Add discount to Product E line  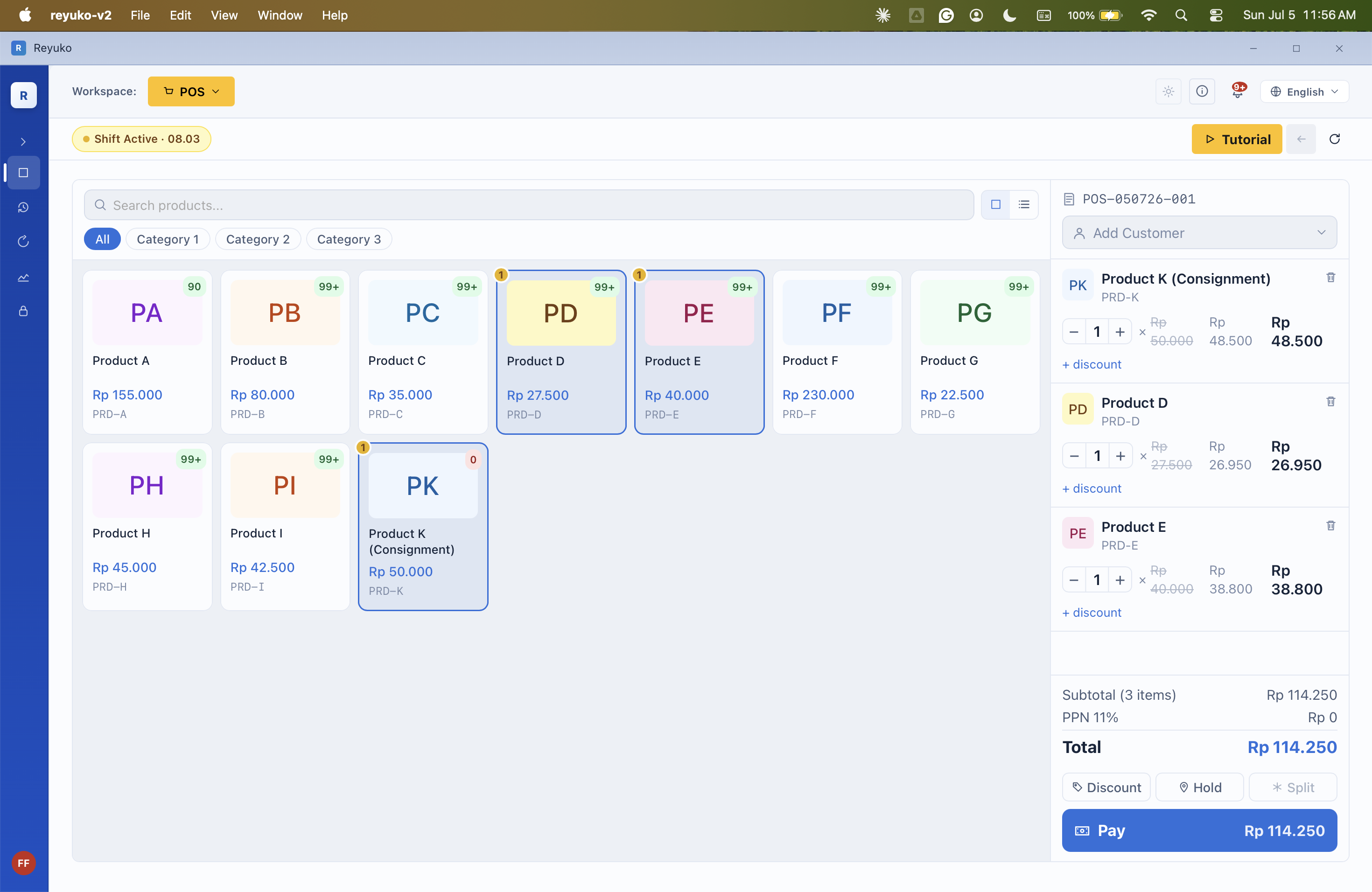(1092, 613)
